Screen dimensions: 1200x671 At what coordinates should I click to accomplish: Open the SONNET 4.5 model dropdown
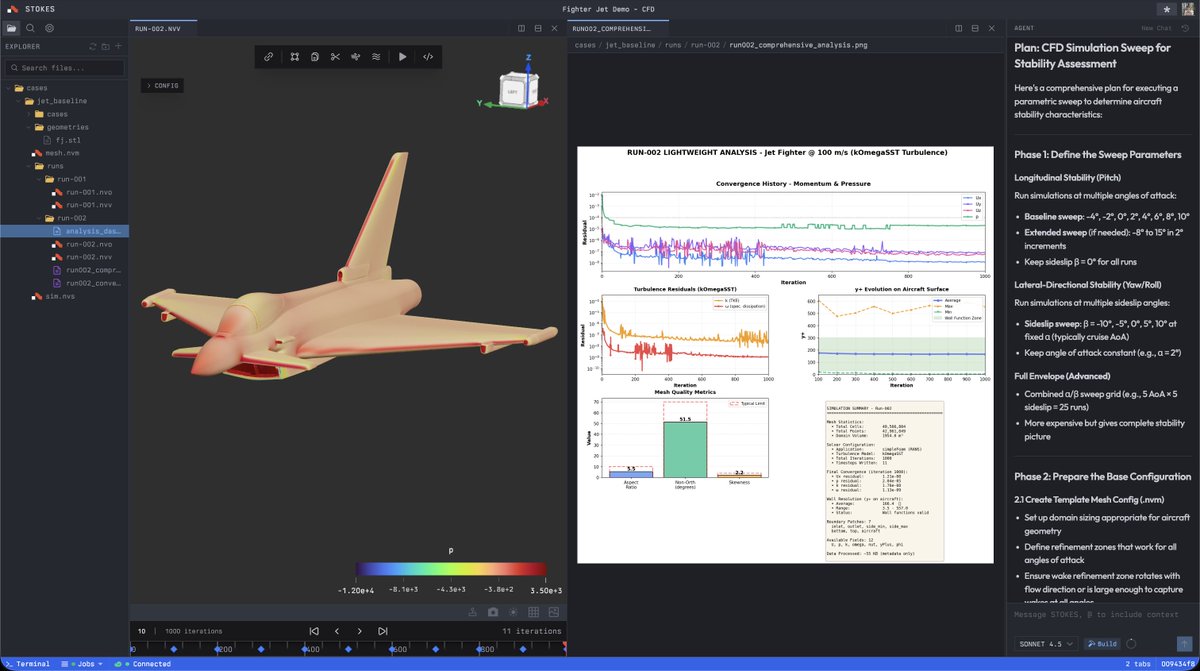pos(1045,644)
